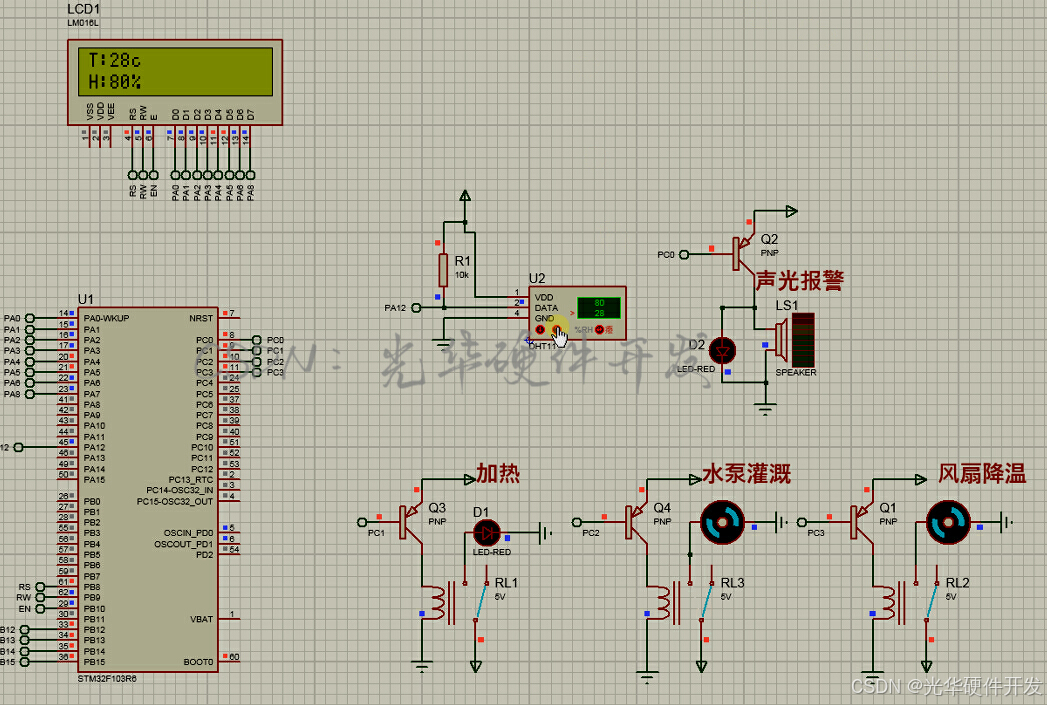Click the T:28c line on the LCD
Viewport: 1047px width, 705px height.
(114, 61)
